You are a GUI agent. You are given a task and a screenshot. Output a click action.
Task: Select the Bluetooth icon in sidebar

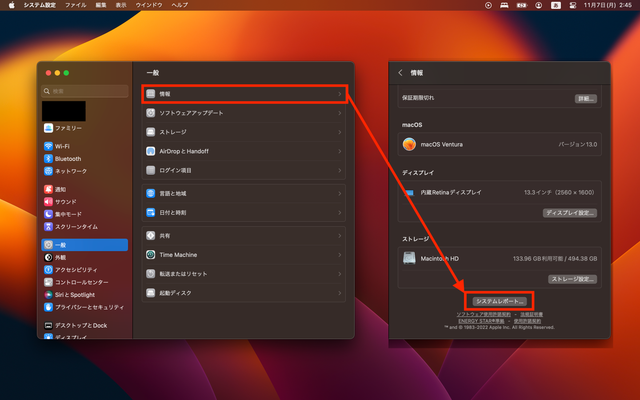point(48,158)
